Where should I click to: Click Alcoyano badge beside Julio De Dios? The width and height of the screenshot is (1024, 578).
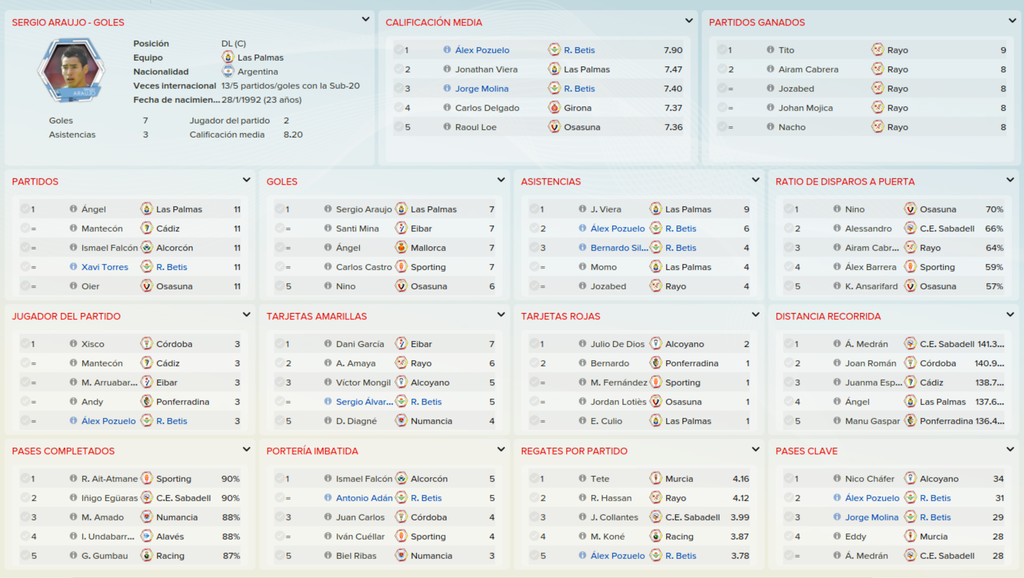656,344
